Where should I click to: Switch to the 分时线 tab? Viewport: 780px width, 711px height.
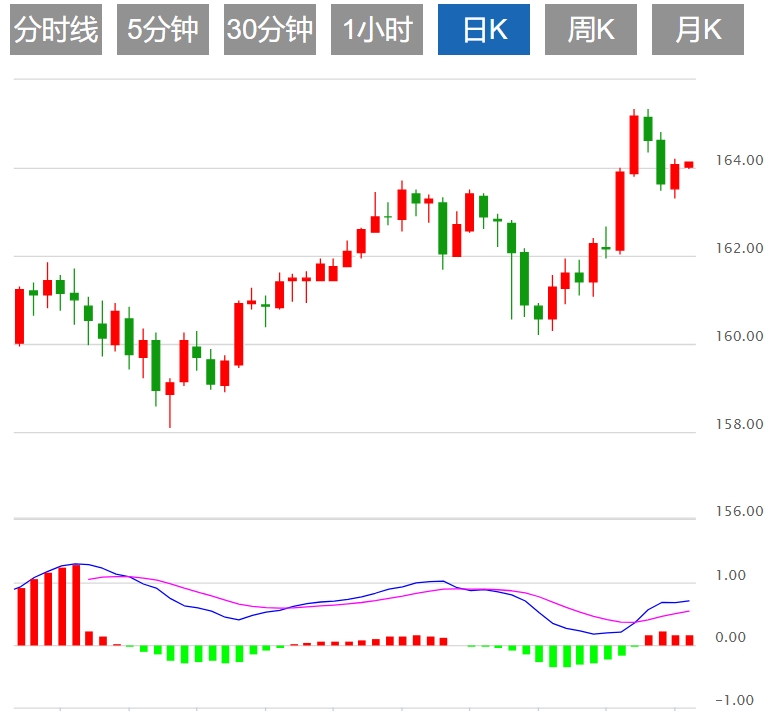56,30
